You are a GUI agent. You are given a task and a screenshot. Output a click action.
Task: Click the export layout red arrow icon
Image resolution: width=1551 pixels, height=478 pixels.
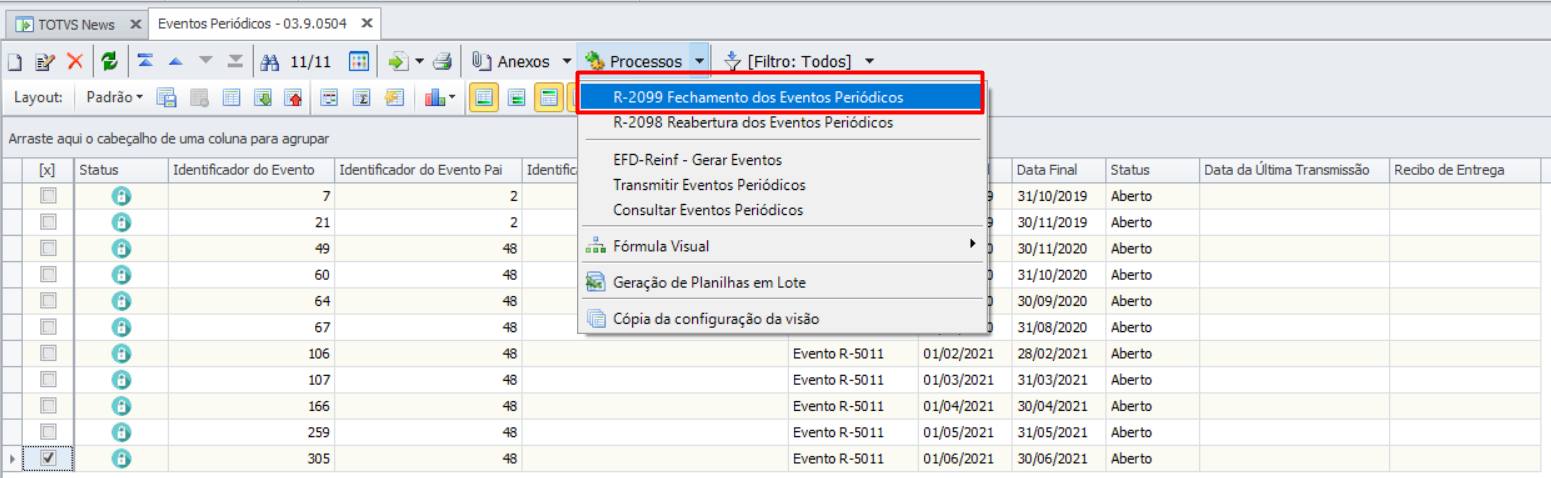point(294,98)
